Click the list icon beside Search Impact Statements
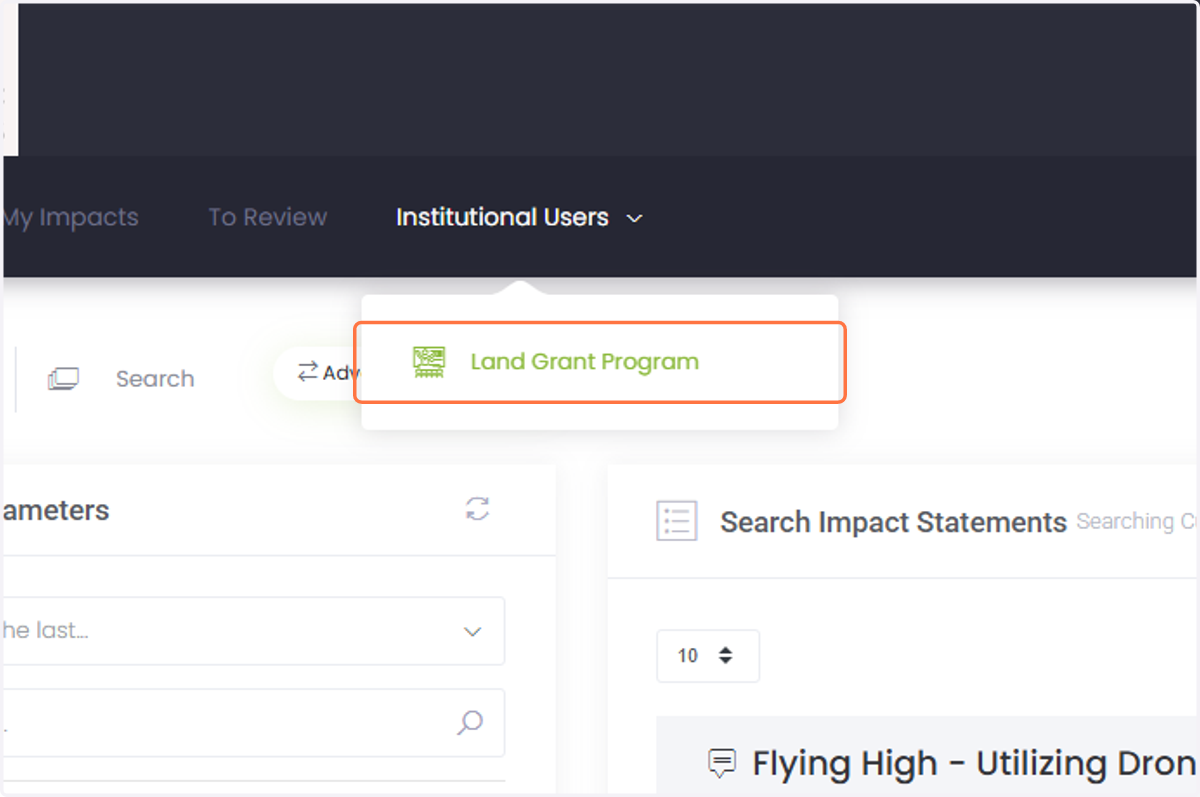This screenshot has height=797, width=1200. [677, 521]
